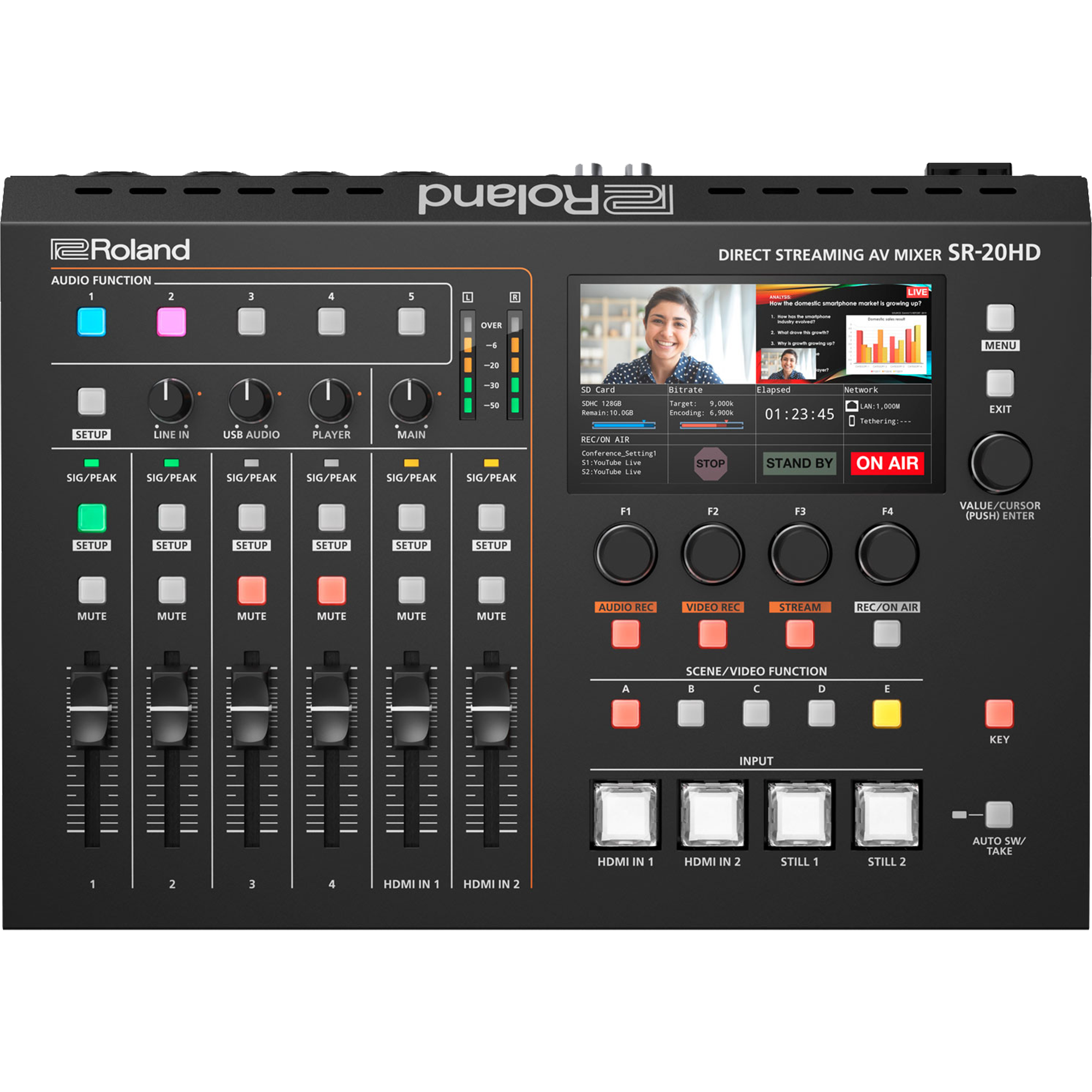This screenshot has height=1092, width=1092.
Task: Adjust the LINE IN level knob
Action: tap(170, 401)
